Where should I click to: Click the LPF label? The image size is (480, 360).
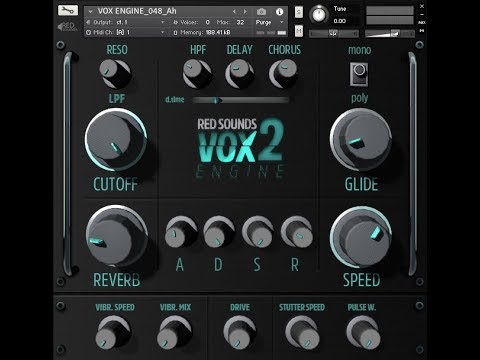[x=117, y=98]
